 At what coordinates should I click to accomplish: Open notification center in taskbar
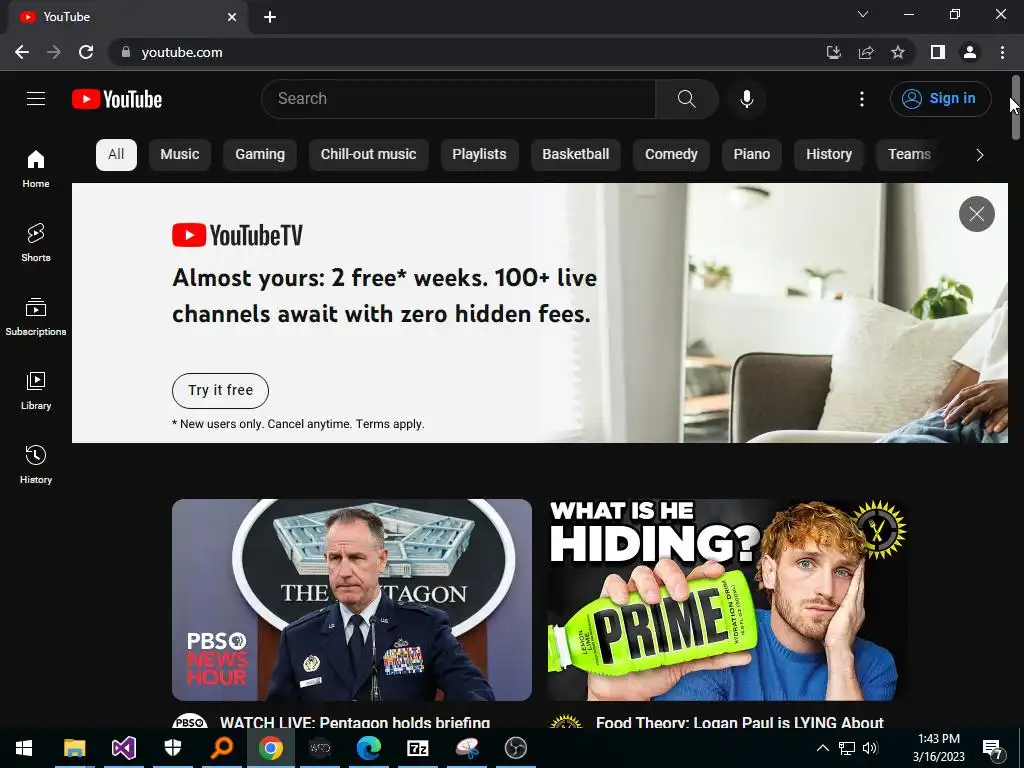point(993,748)
